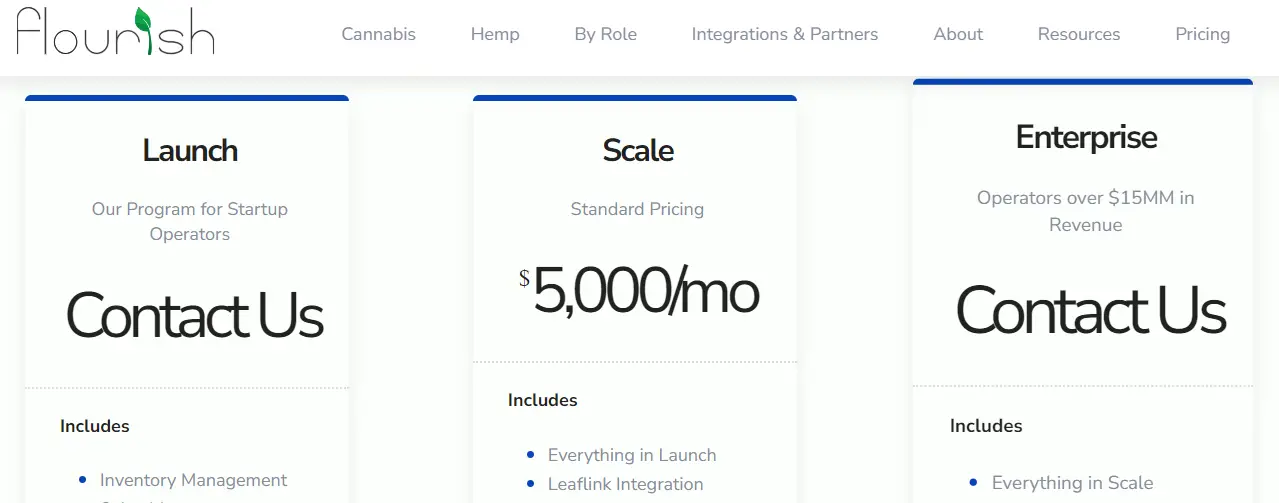This screenshot has width=1279, height=503.
Task: Expand Integrations & Partners menu
Action: click(785, 34)
